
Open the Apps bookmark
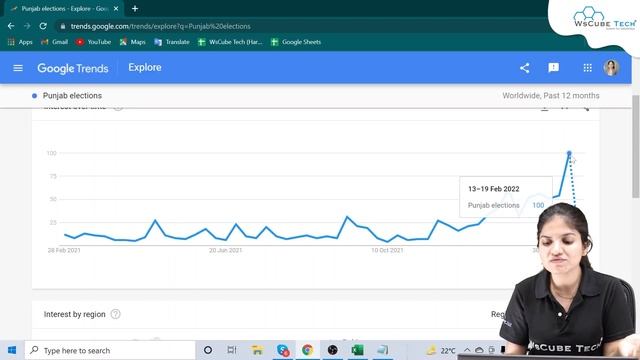20,42
